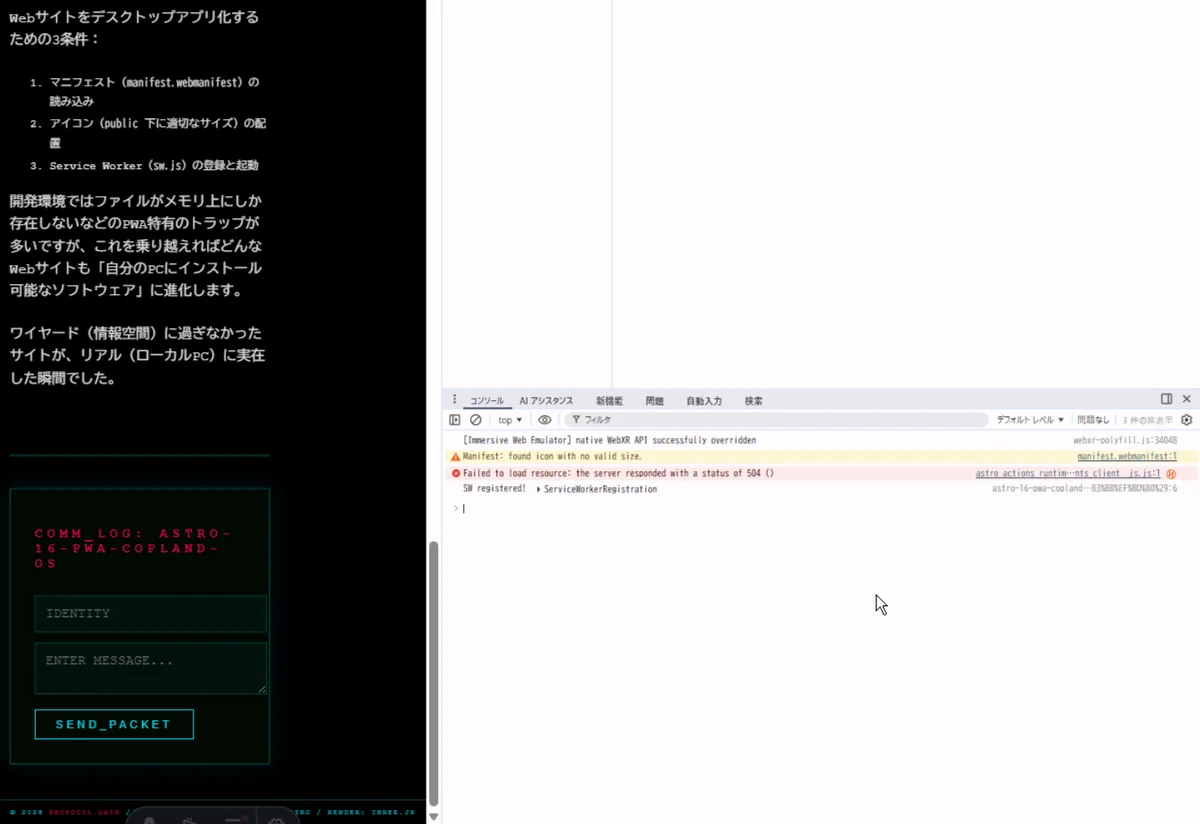Click the console フィルタ filter box

pos(775,420)
